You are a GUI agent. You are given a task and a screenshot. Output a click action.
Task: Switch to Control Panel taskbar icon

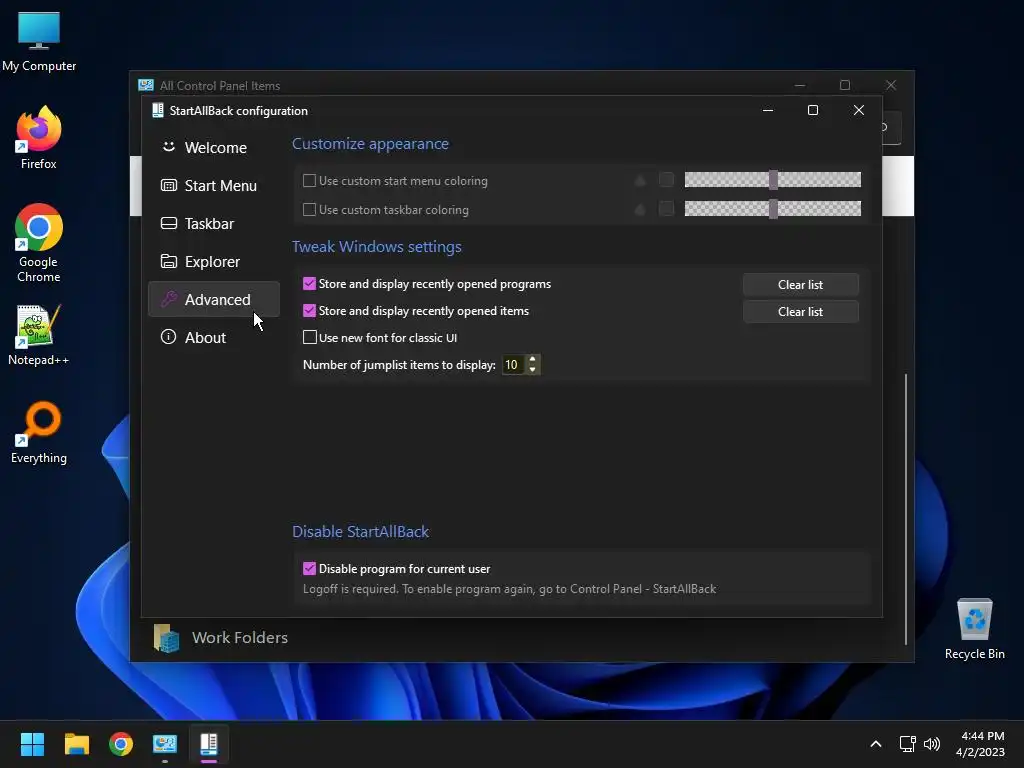tap(165, 744)
